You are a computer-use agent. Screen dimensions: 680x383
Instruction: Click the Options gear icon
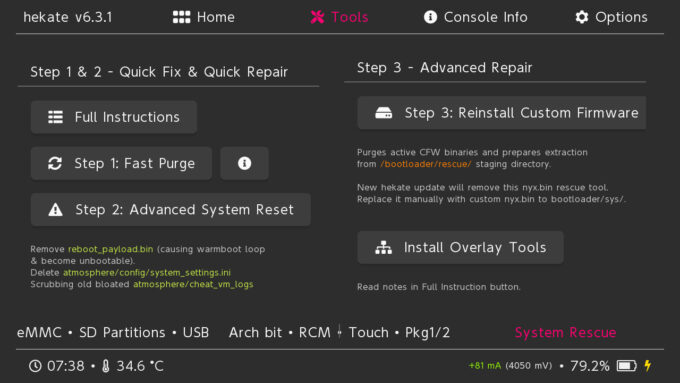click(x=582, y=17)
